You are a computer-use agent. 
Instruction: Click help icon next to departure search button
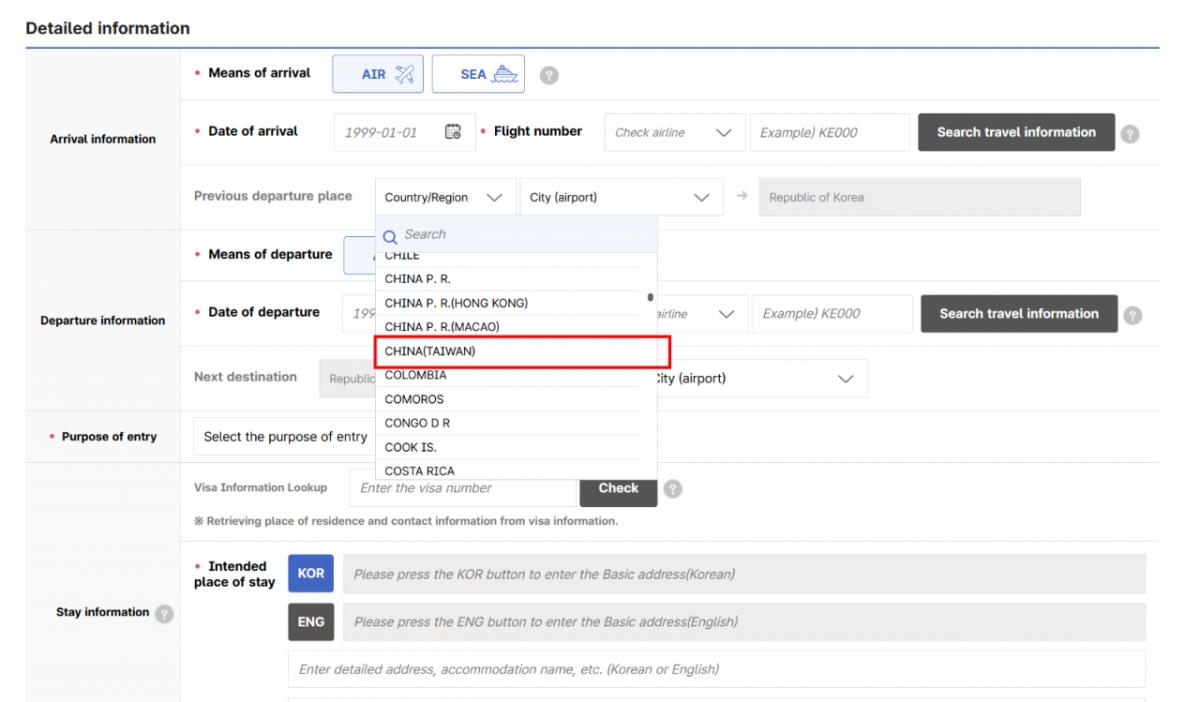click(1132, 315)
